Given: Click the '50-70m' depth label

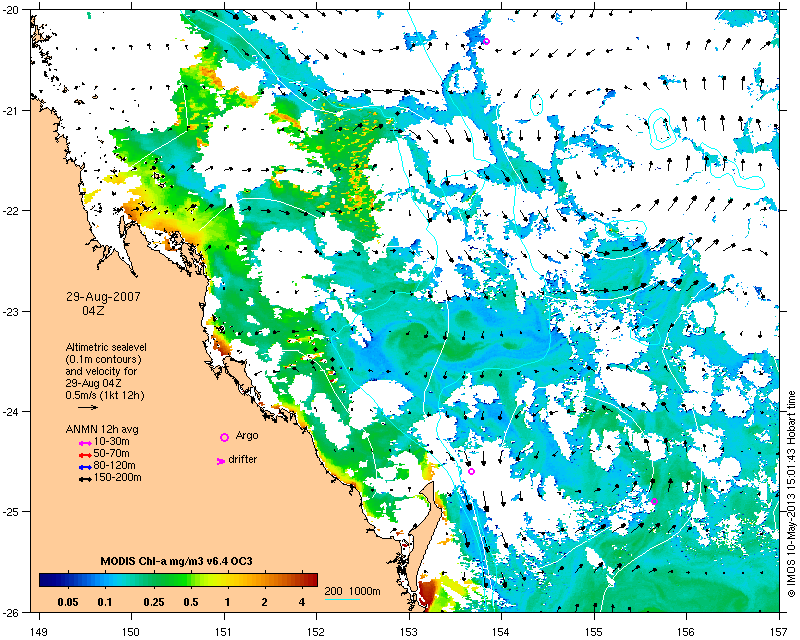Looking at the screenshot, I should 111,454.
